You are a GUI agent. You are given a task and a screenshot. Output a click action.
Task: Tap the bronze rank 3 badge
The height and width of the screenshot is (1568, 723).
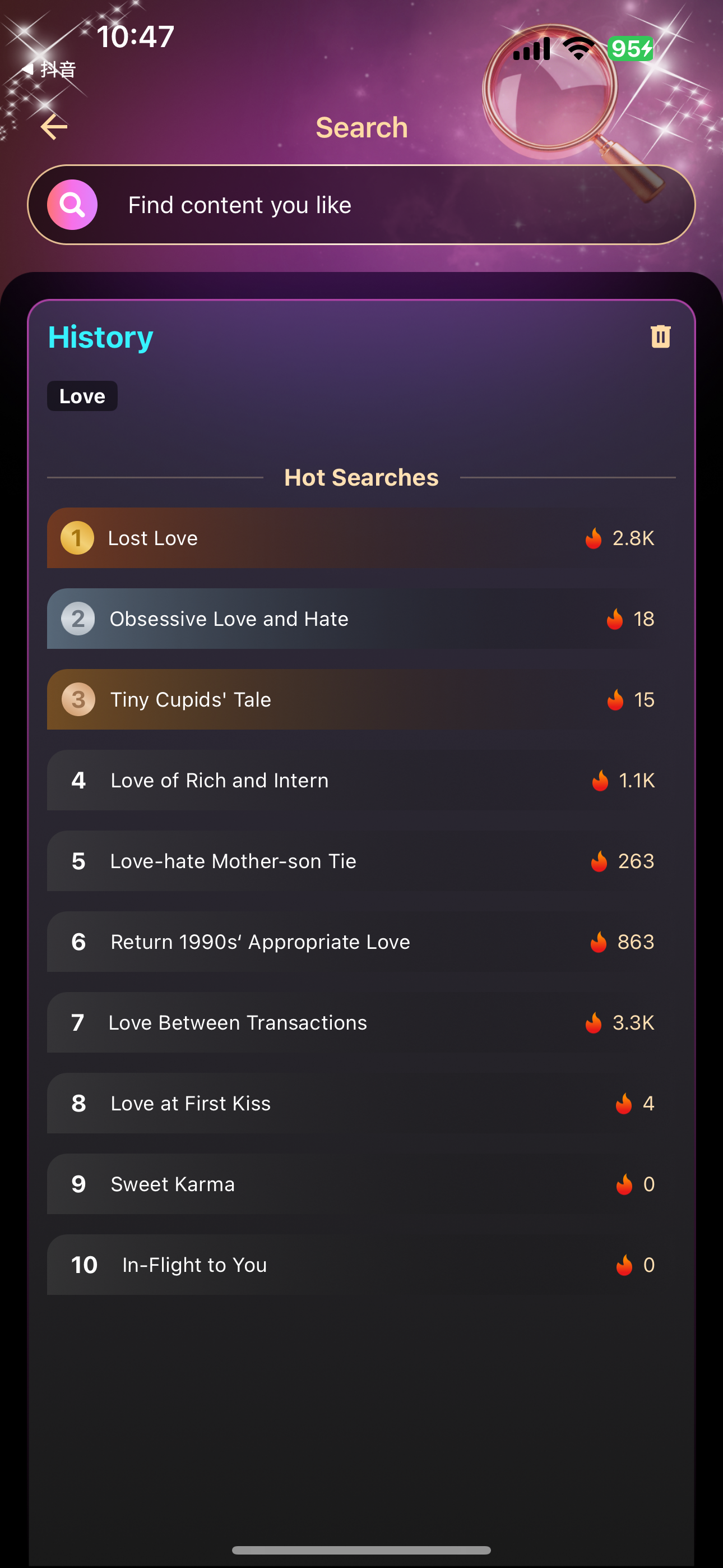(x=78, y=700)
